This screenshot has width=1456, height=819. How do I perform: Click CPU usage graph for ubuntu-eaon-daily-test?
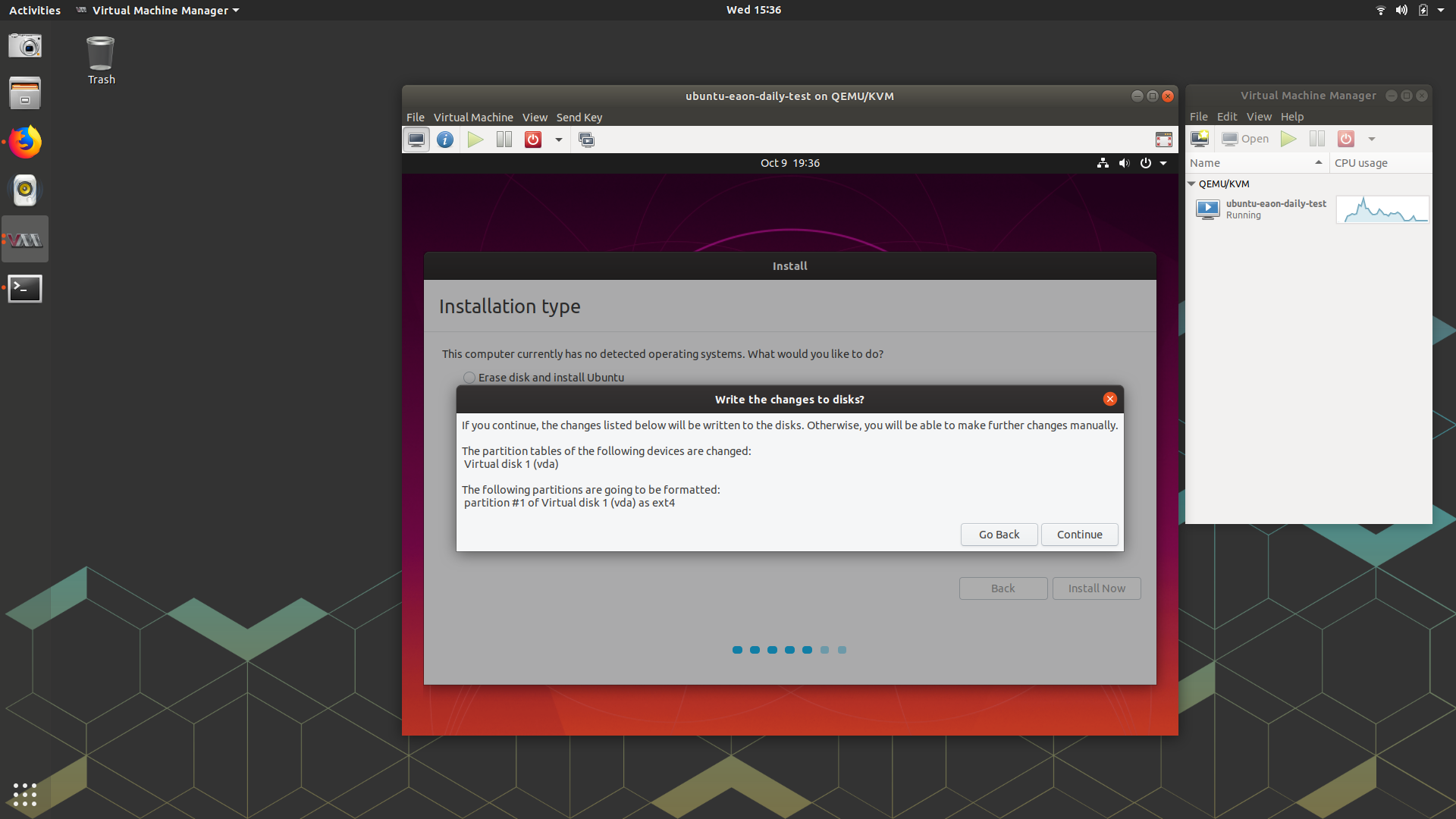point(1382,209)
